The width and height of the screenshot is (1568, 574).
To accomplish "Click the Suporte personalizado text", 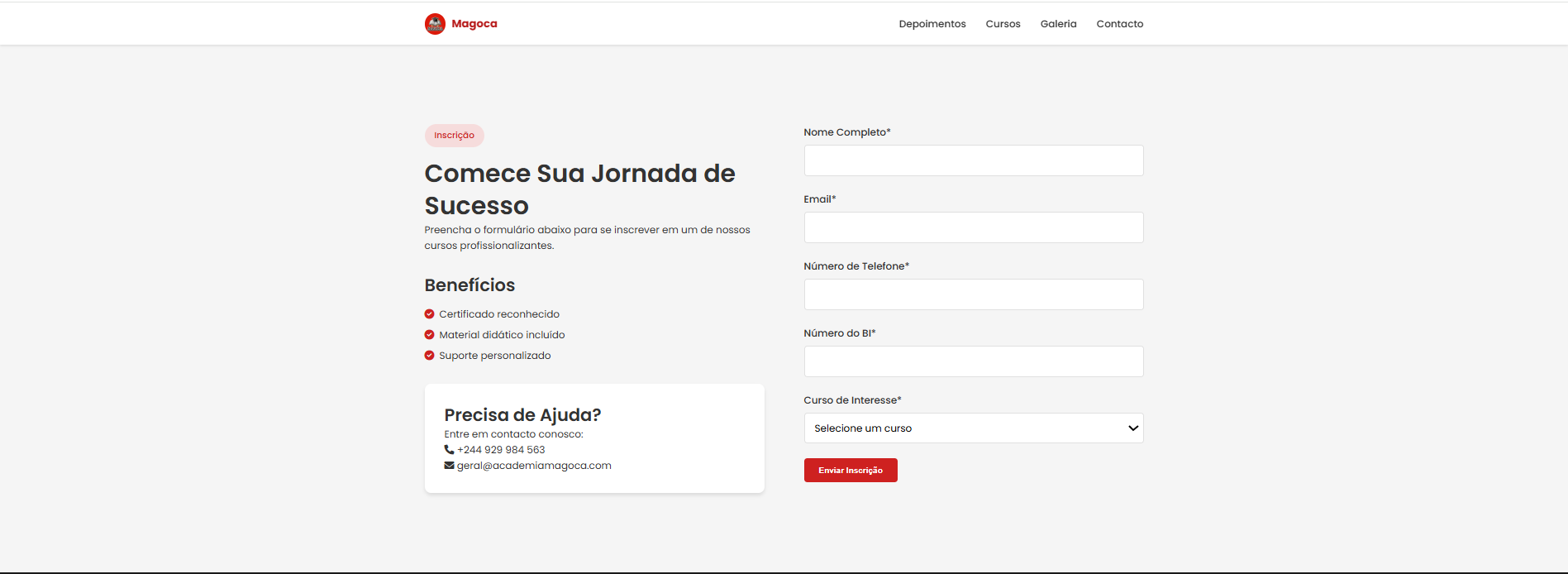I will (495, 356).
